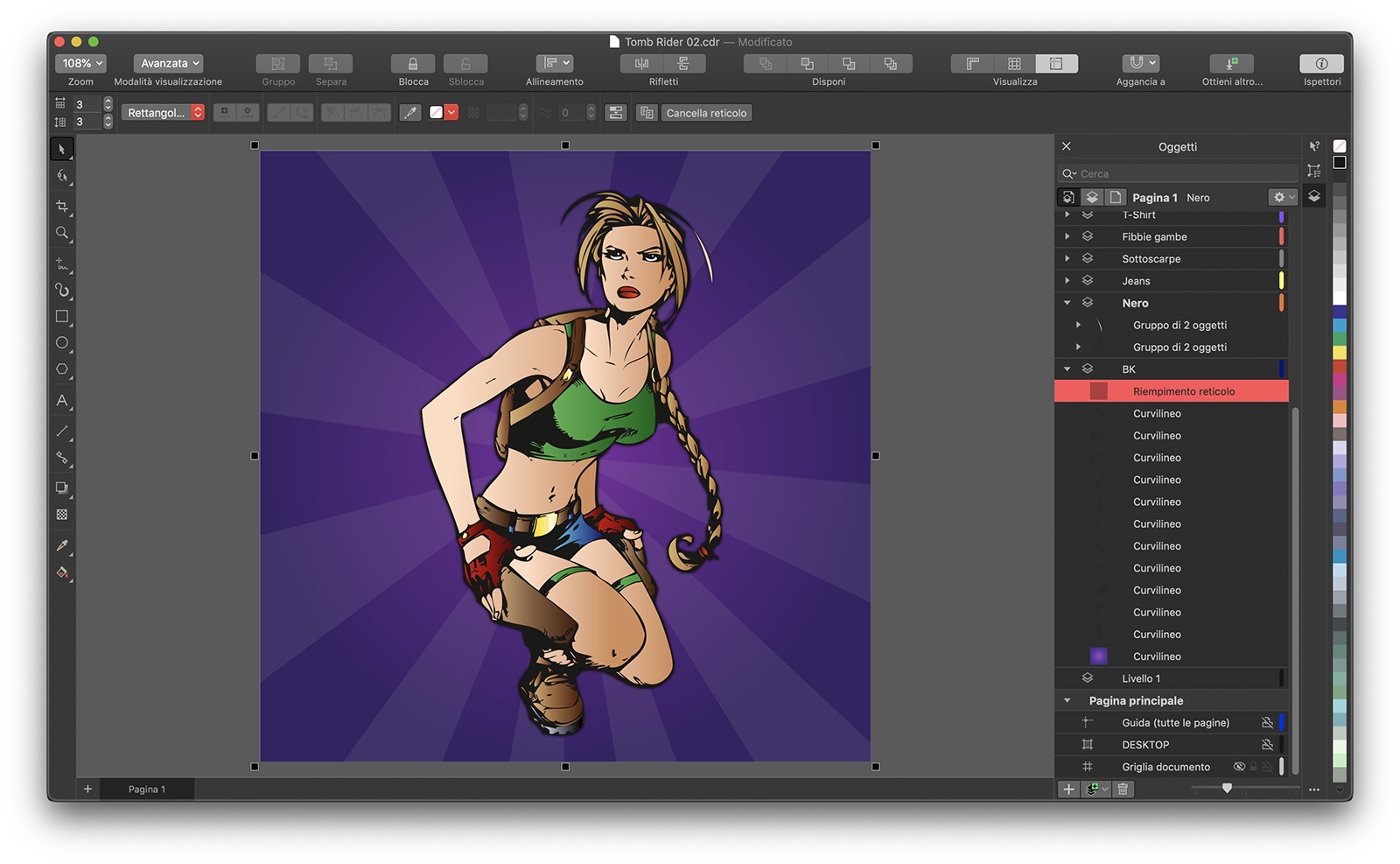Select the Text tool
This screenshot has width=1400, height=864.
[x=61, y=401]
